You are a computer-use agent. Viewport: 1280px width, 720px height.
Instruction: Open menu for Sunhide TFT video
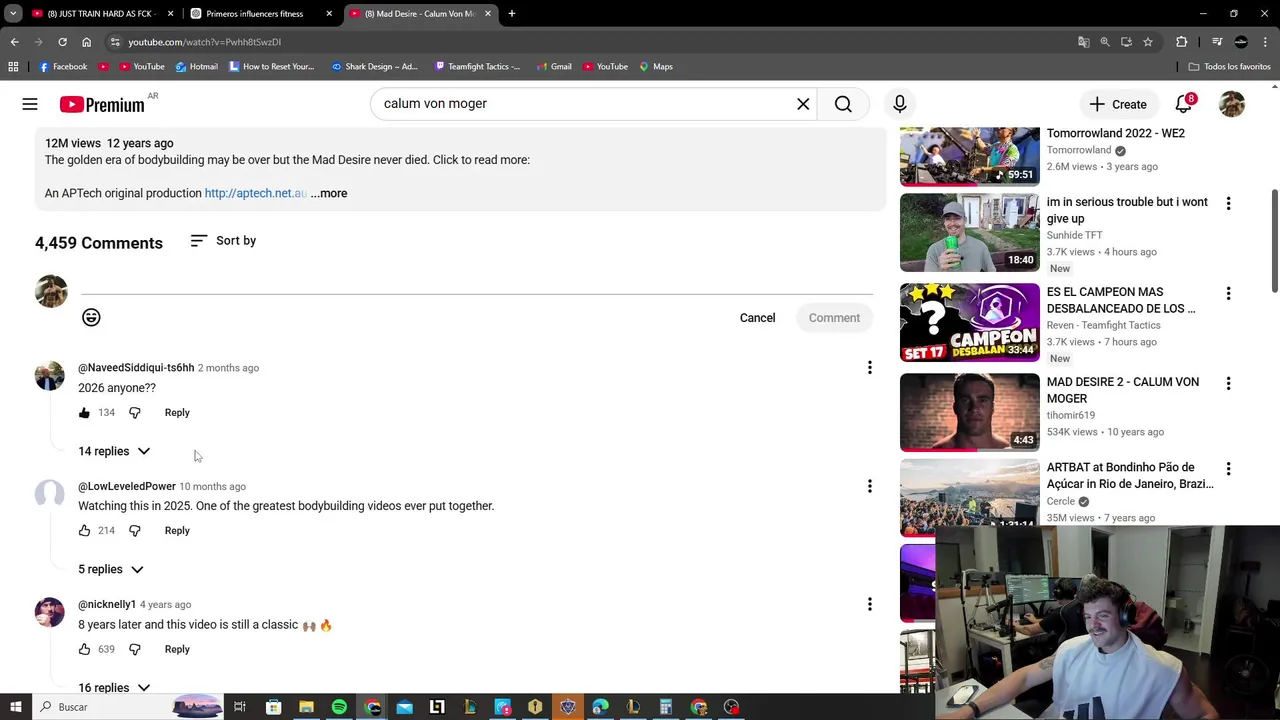click(x=1228, y=203)
